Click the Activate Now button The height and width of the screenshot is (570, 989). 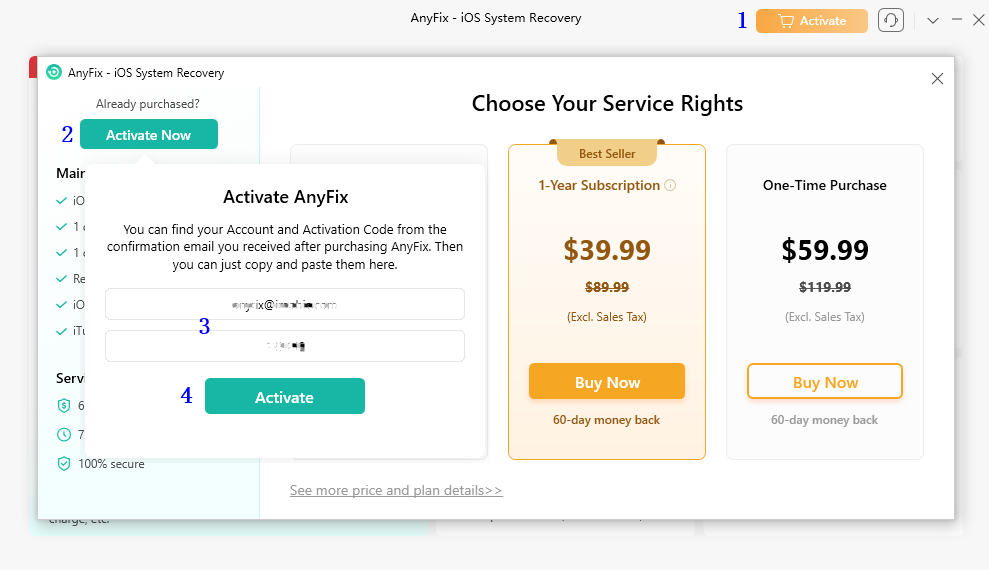coord(149,134)
